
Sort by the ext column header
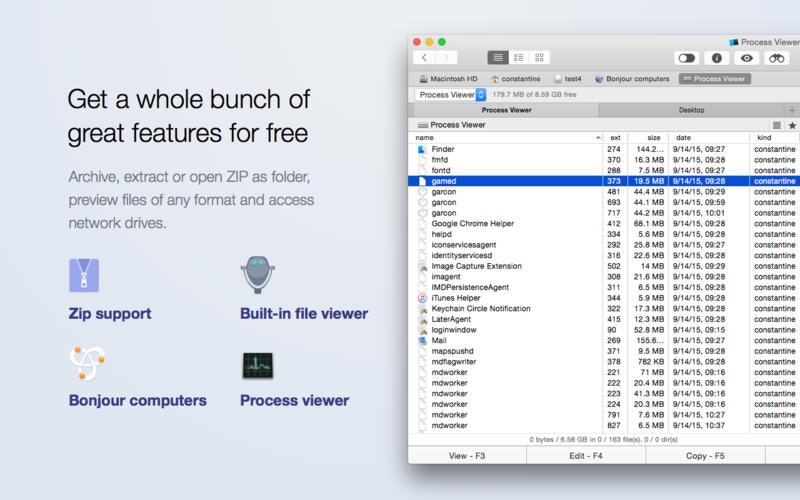[615, 138]
